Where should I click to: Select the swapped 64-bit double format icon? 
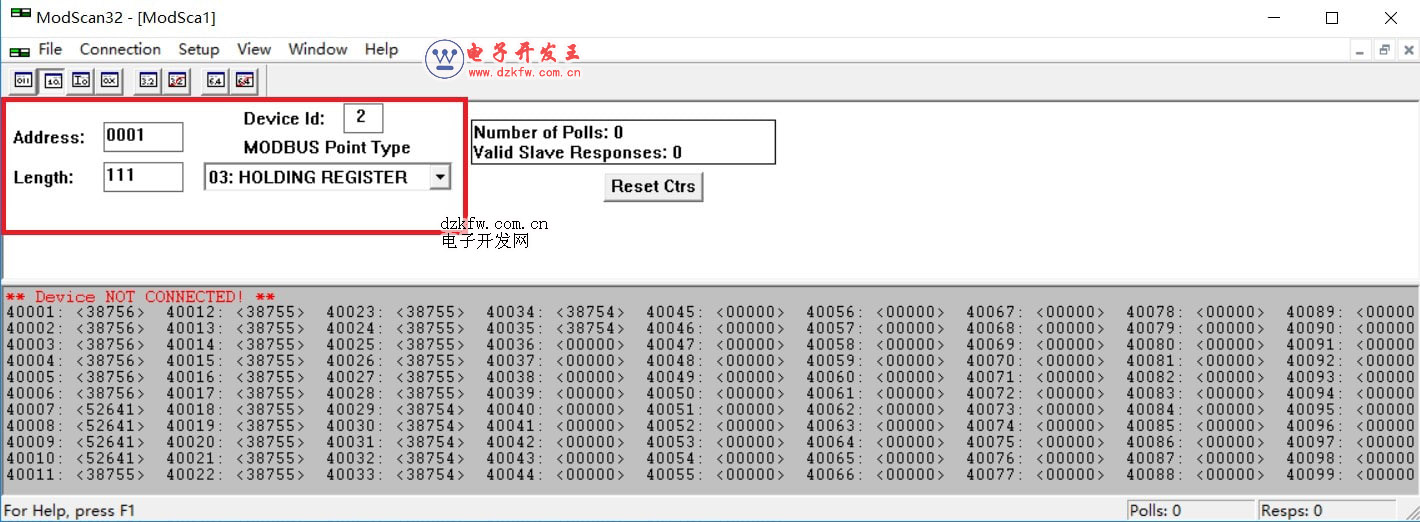(244, 80)
